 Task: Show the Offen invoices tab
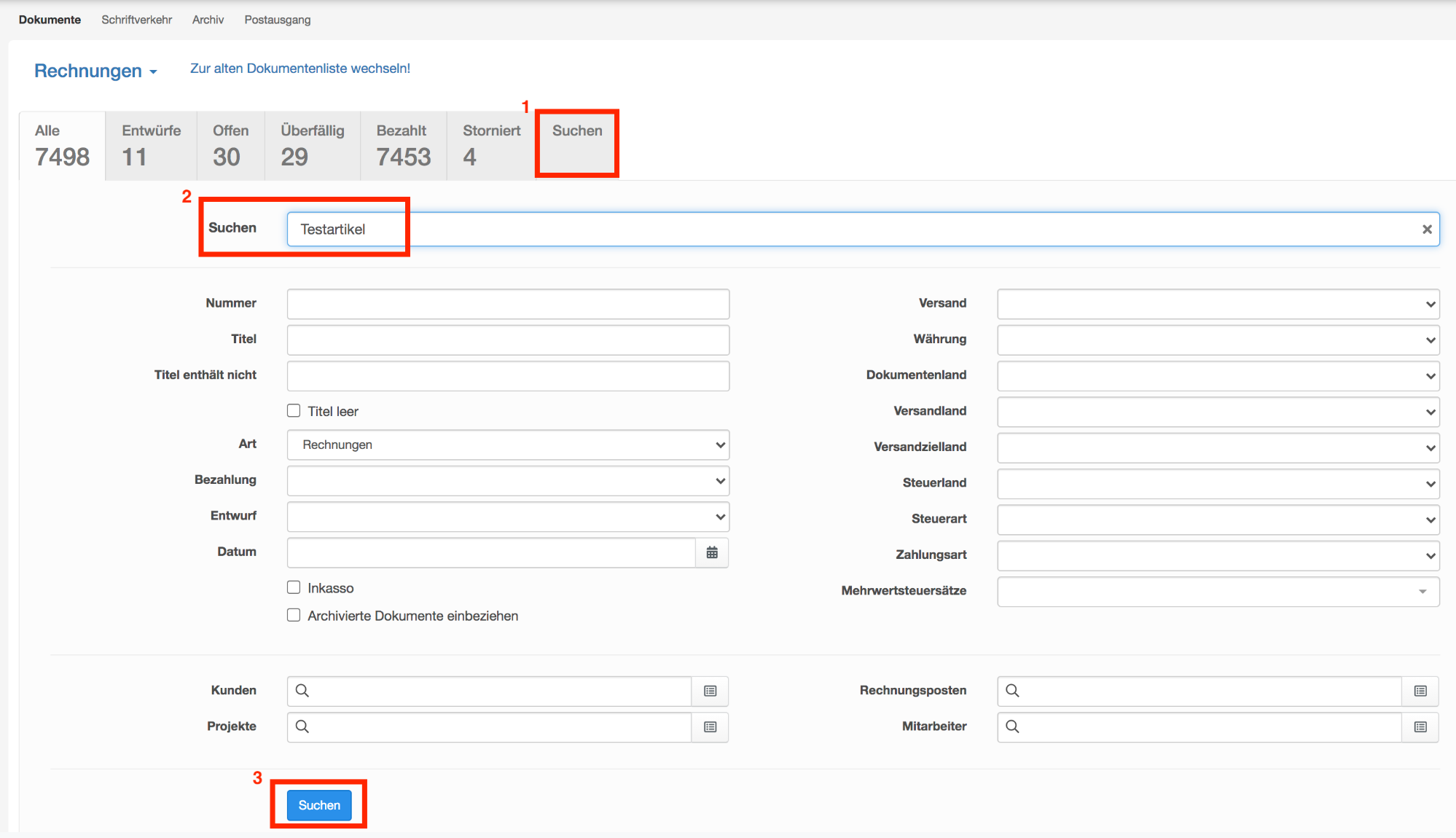(x=231, y=146)
